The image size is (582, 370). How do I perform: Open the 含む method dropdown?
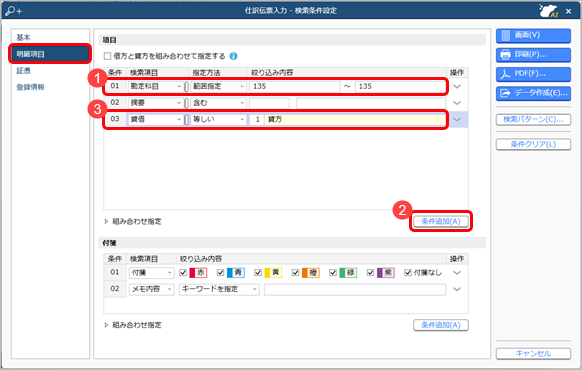click(x=219, y=103)
